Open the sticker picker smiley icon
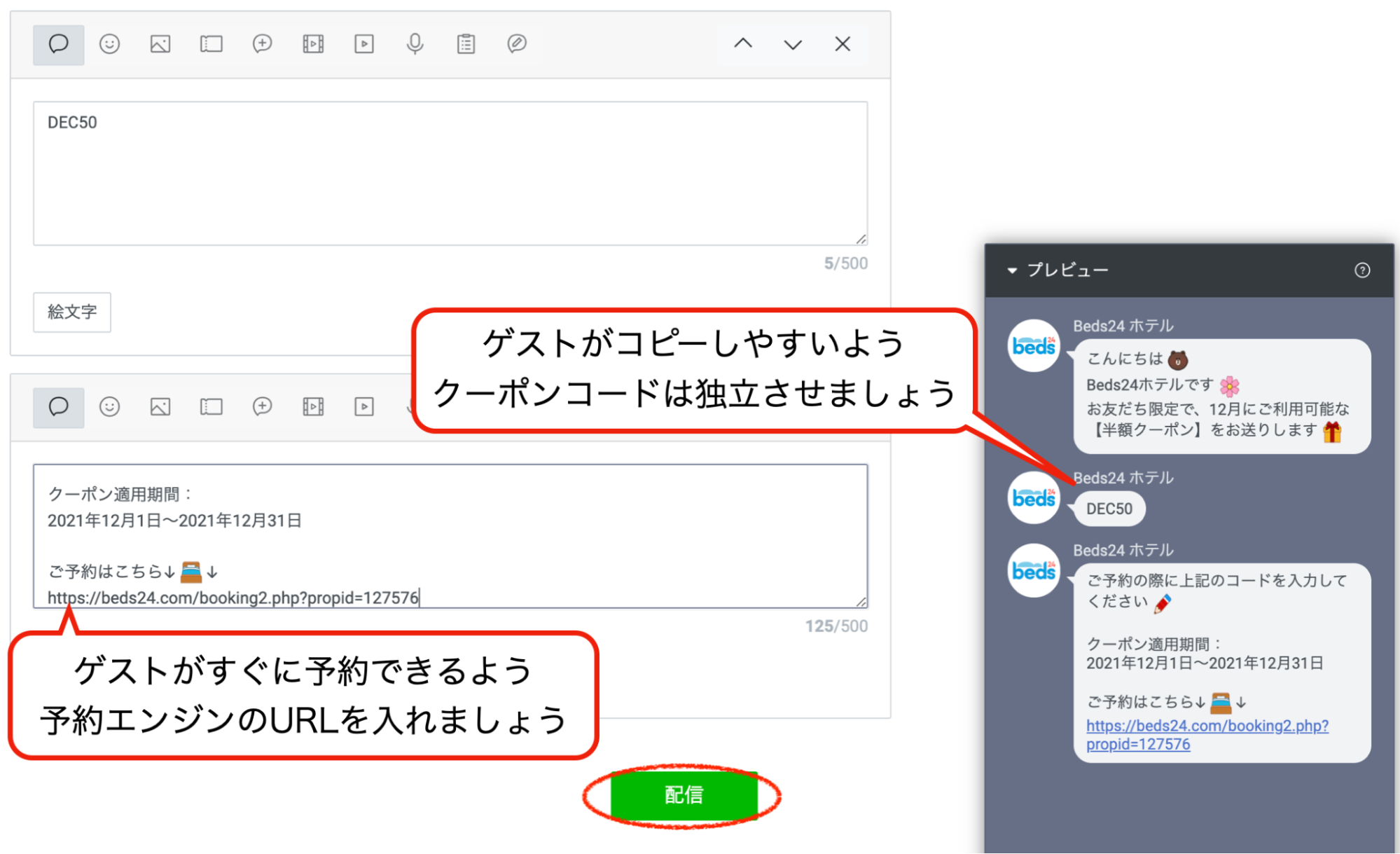The width and height of the screenshot is (1400, 854). point(110,44)
